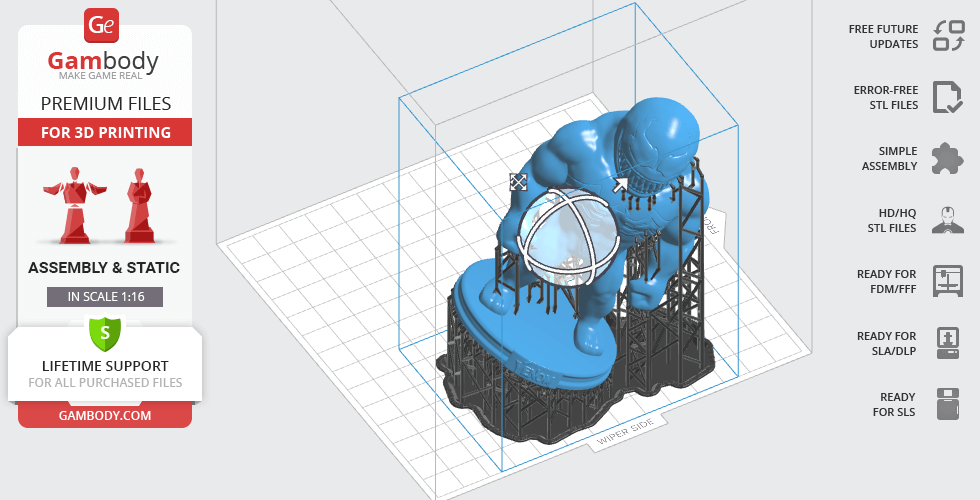Click the scale handle with four arrows
Image resolution: width=980 pixels, height=500 pixels.
point(518,181)
